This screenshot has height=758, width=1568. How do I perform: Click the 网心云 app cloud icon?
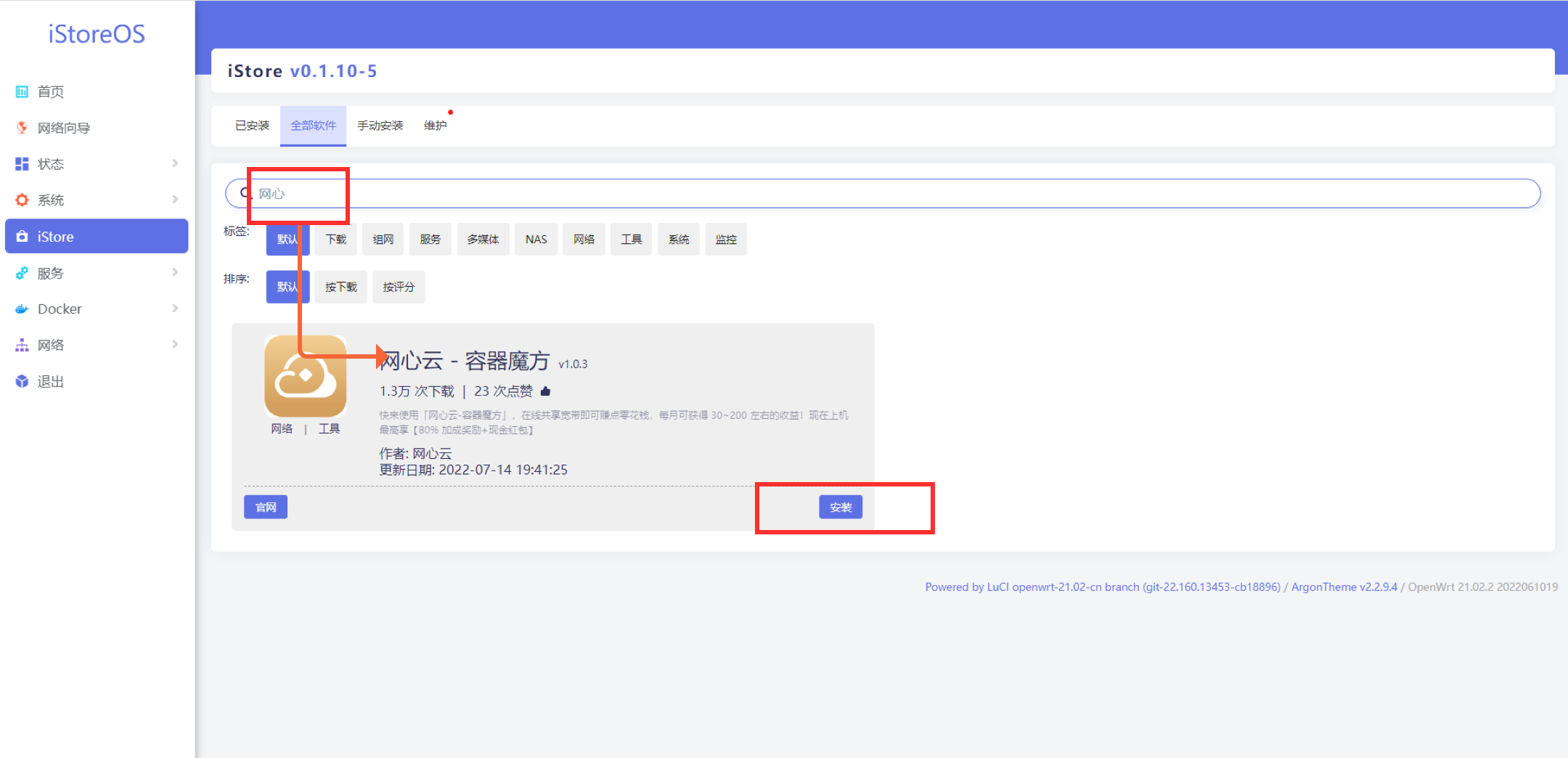point(306,375)
